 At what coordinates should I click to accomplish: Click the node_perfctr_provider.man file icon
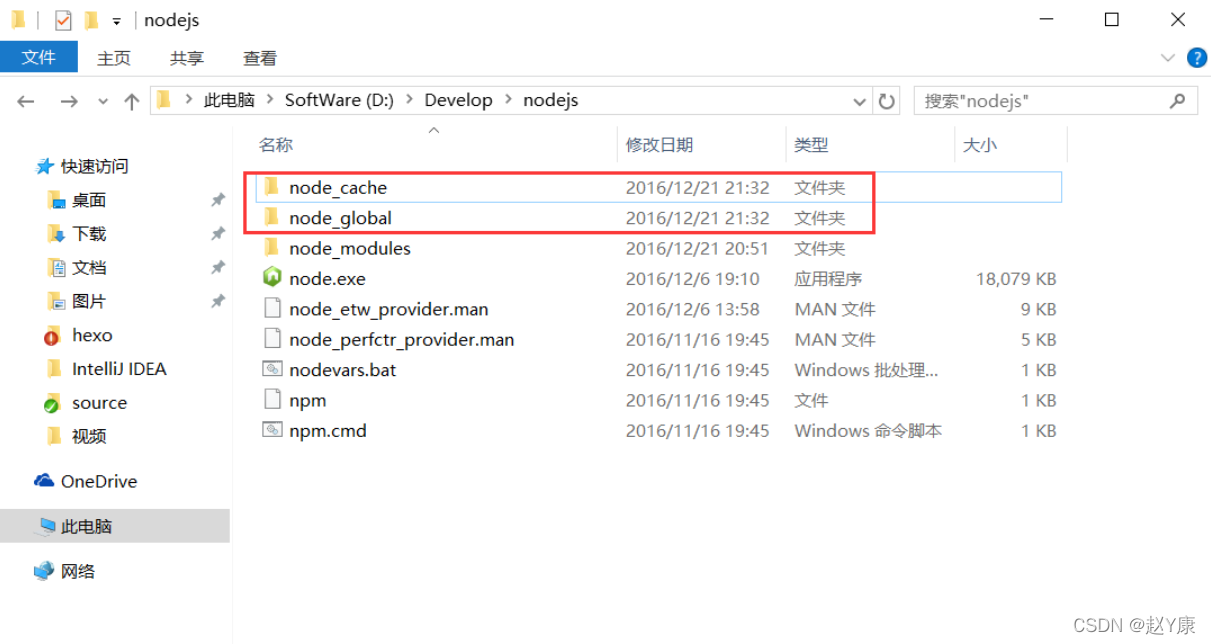click(271, 339)
